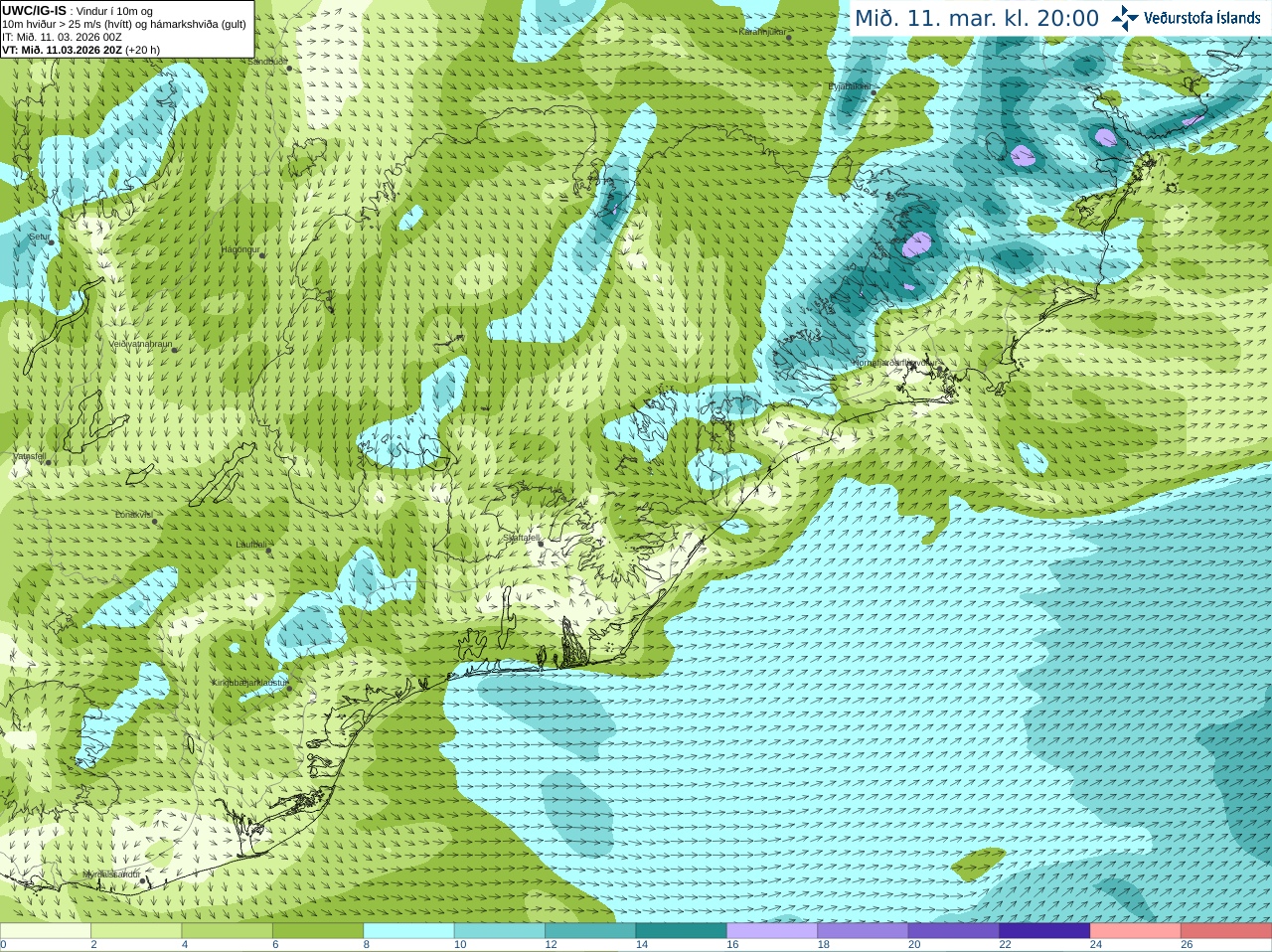Select the 12–14 m/s legend swatch
The width and height of the screenshot is (1272, 952).
(590, 931)
